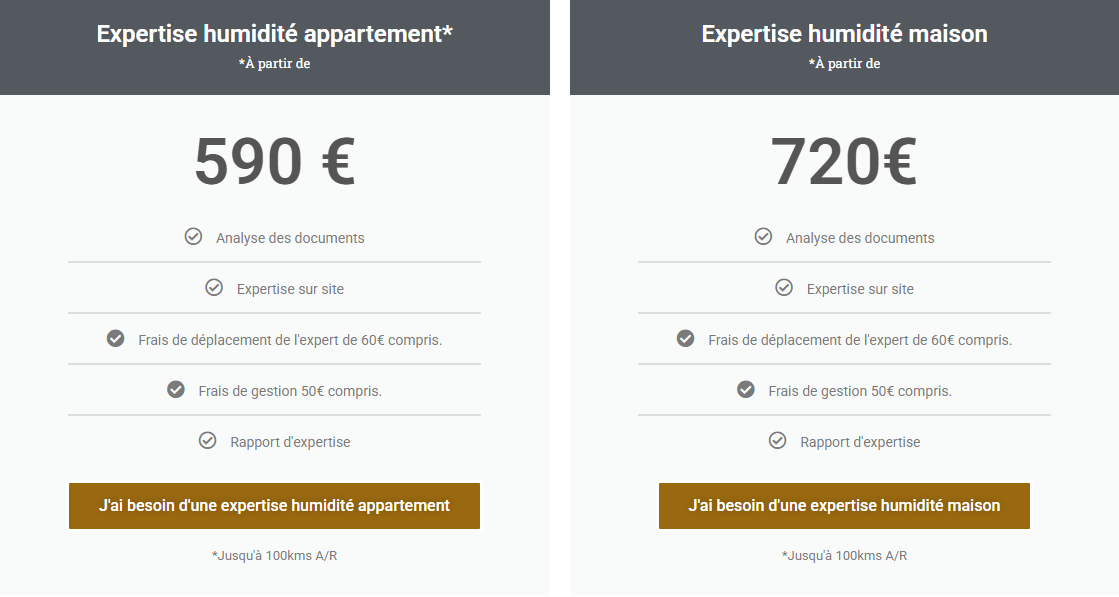Select the "Expertise humidité appartement*" header
Viewport: 1119px width, 597px height.
pyautogui.click(x=274, y=33)
